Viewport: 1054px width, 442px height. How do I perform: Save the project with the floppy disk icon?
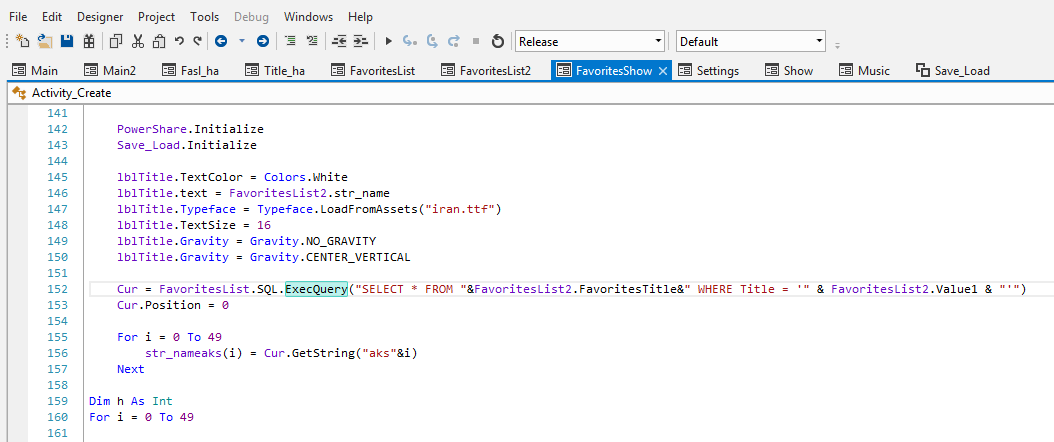[x=67, y=42]
